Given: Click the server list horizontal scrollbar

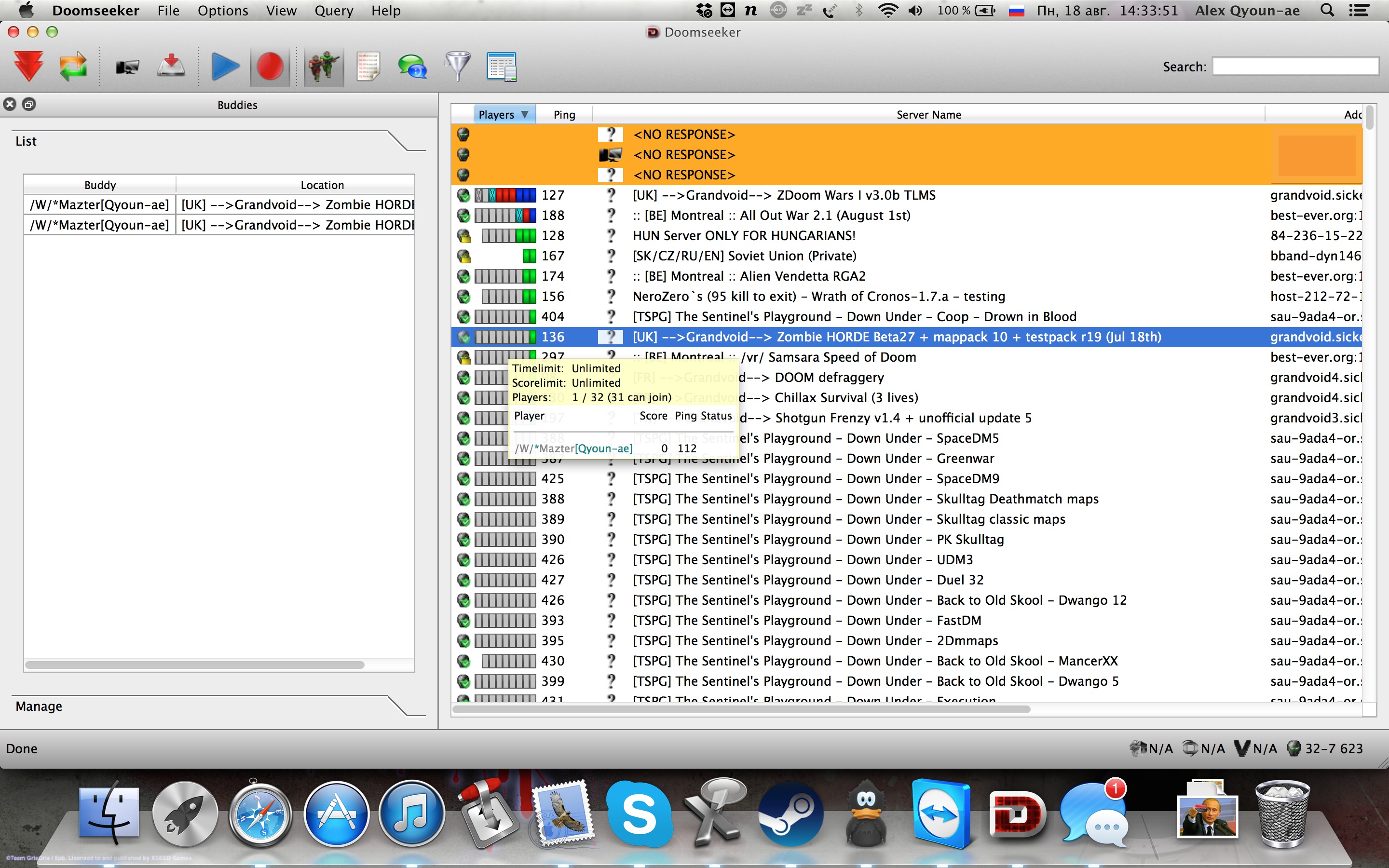Looking at the screenshot, I should 740,709.
